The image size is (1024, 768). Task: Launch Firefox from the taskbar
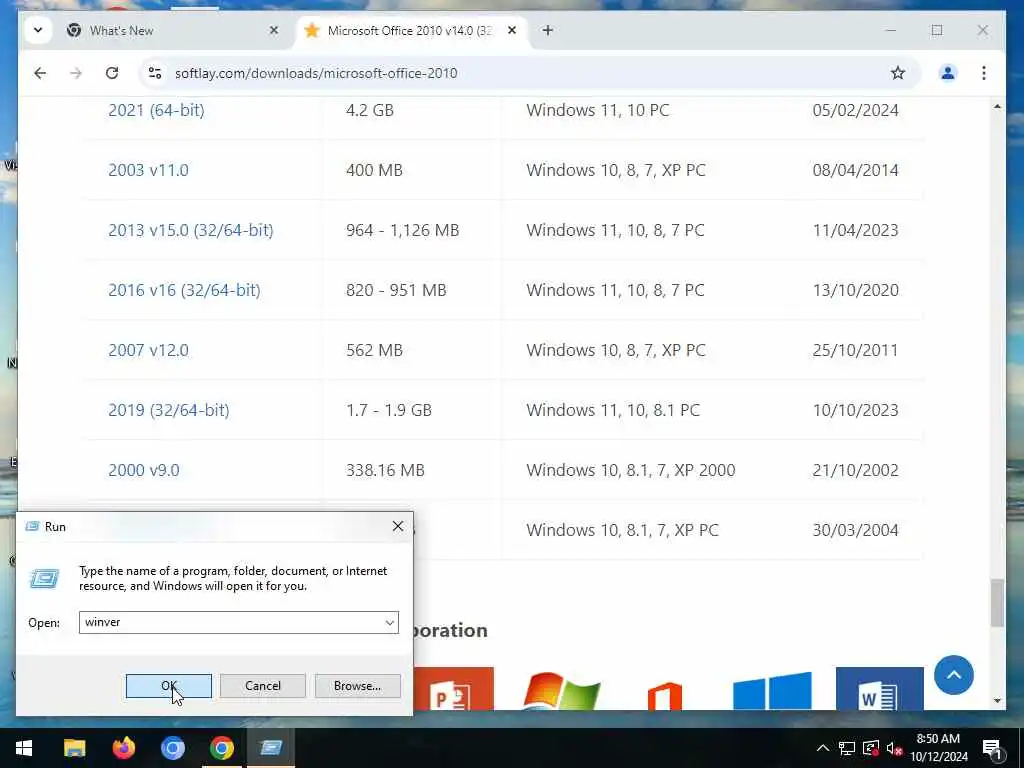click(123, 748)
